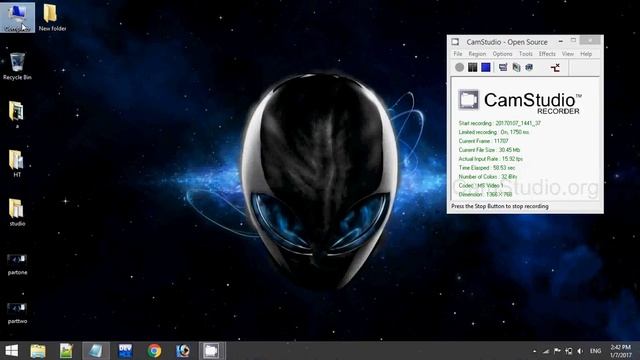Switch to the active window taskbar item

[96, 351]
